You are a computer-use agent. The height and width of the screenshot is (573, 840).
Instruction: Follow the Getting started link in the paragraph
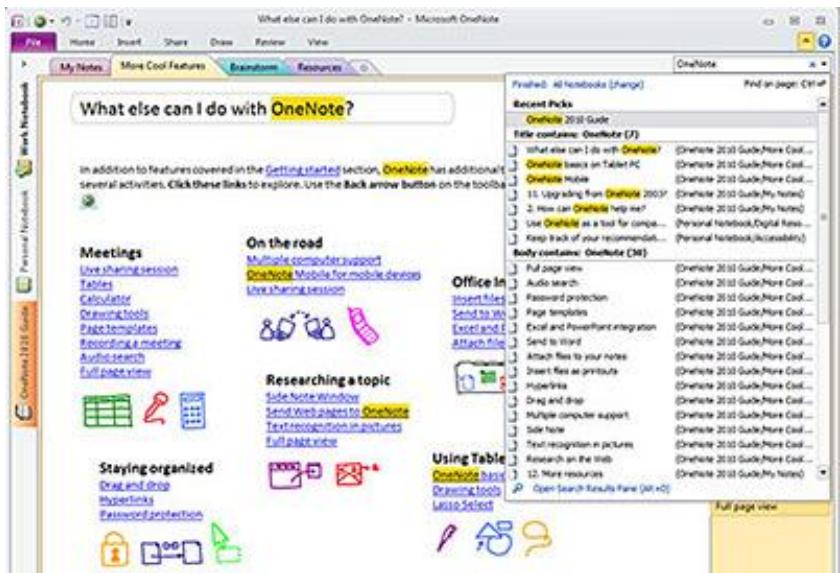pyautogui.click(x=303, y=170)
